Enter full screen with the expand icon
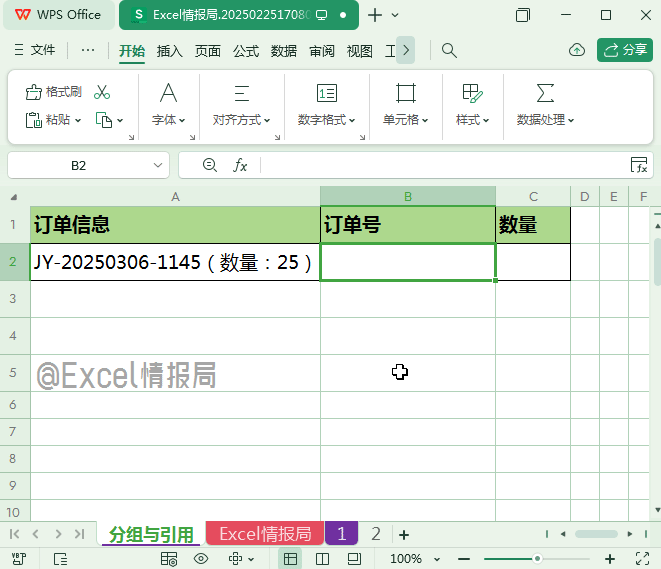This screenshot has height=569, width=661. [x=642, y=559]
